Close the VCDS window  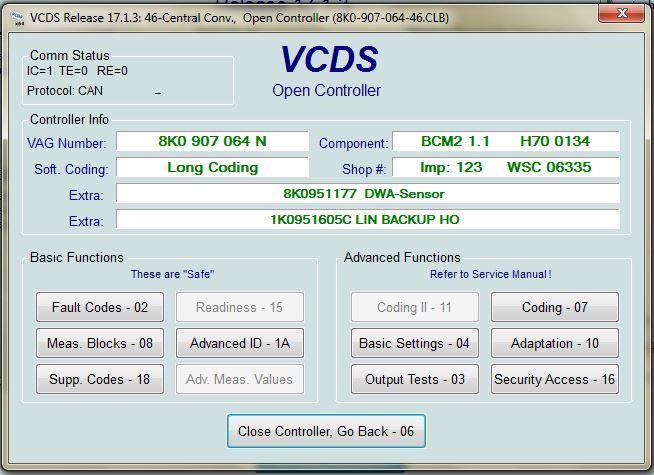tap(622, 13)
